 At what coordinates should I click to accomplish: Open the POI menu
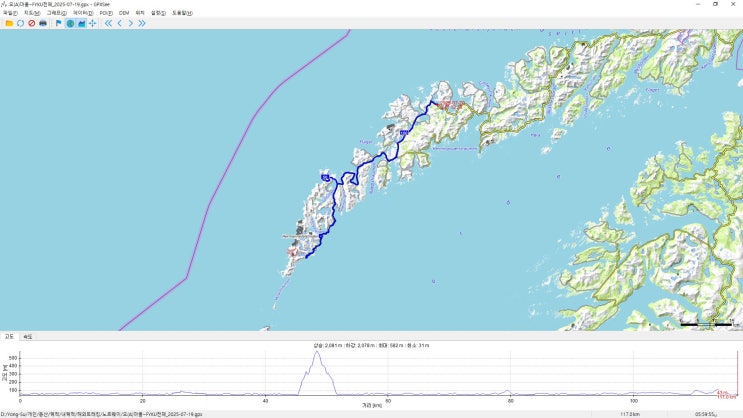(x=106, y=13)
